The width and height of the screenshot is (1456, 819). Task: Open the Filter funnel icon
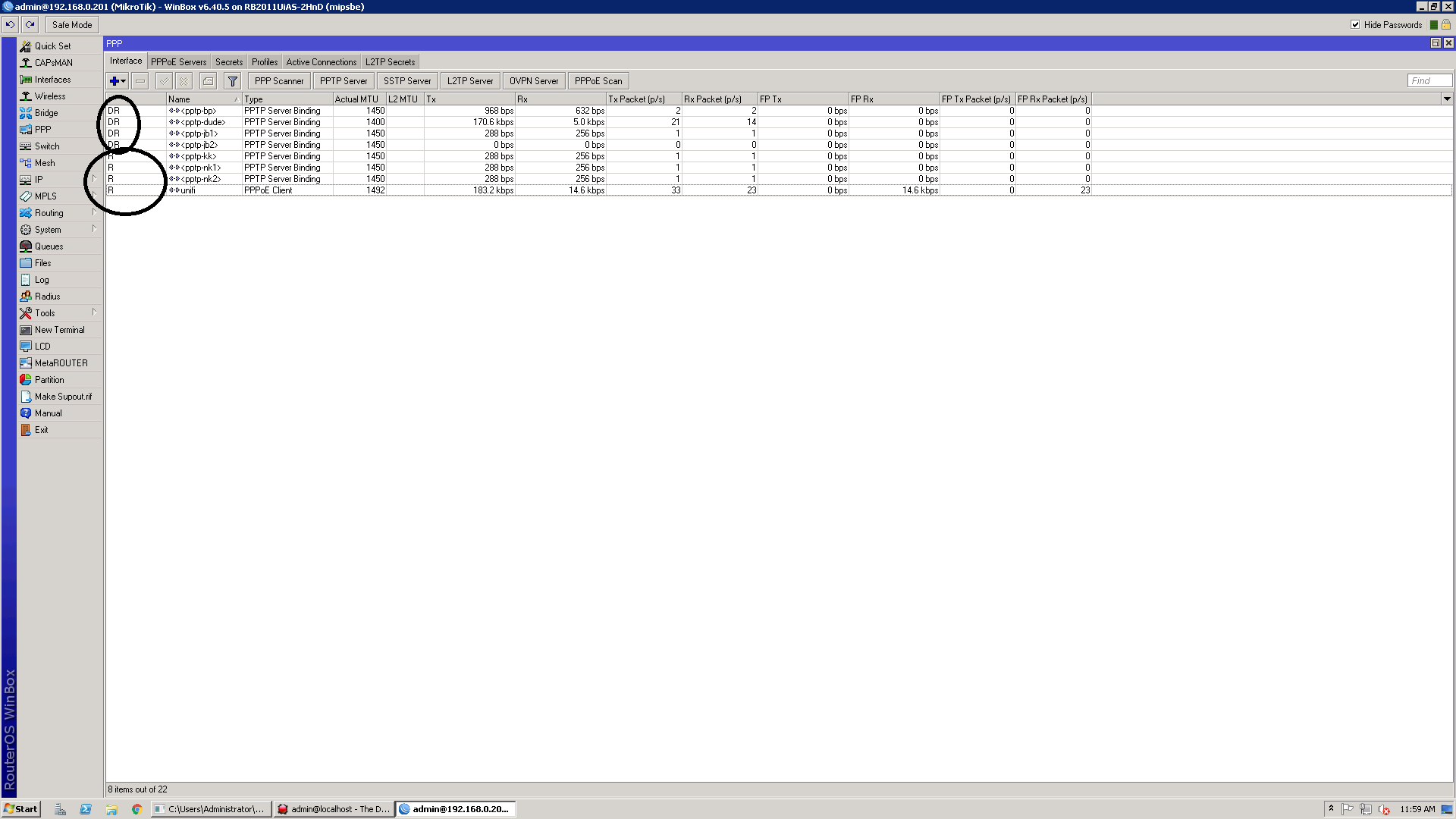(x=233, y=81)
